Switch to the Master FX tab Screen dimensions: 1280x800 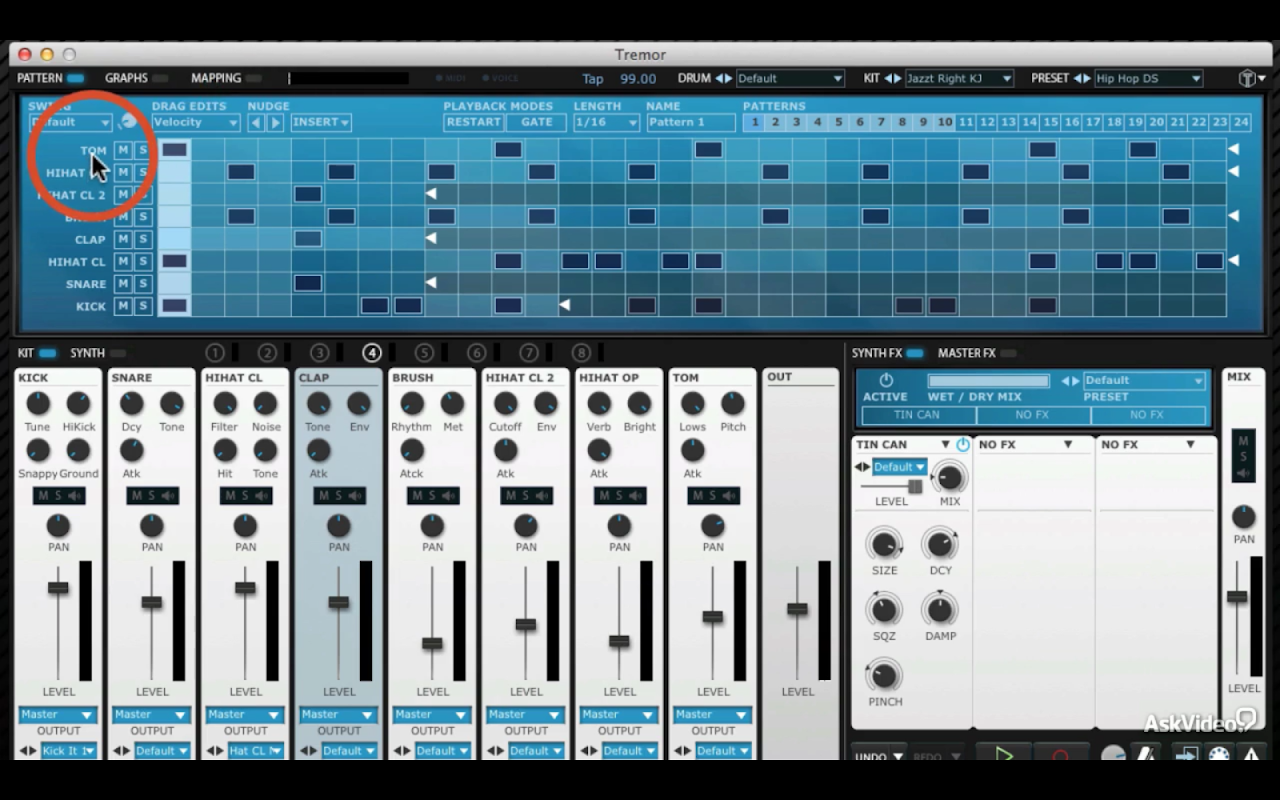(967, 353)
